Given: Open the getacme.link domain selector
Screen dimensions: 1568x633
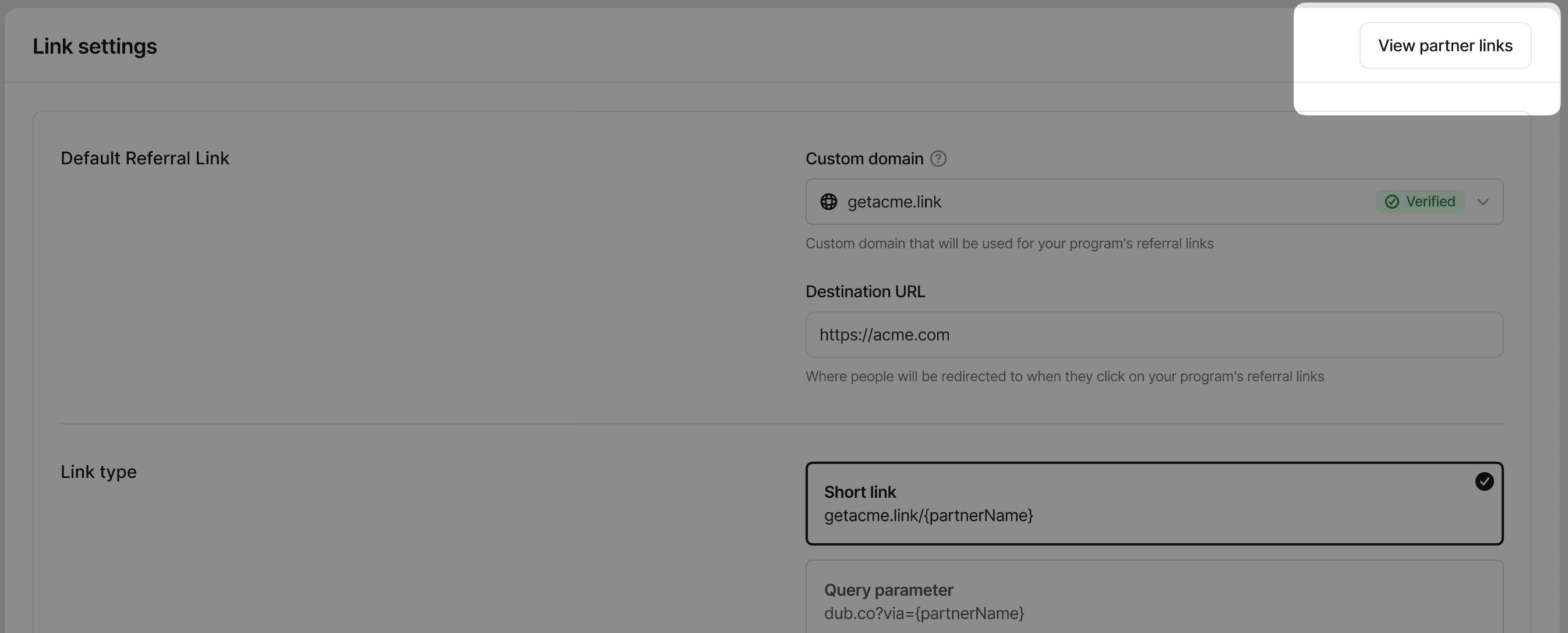Looking at the screenshot, I should [1154, 202].
